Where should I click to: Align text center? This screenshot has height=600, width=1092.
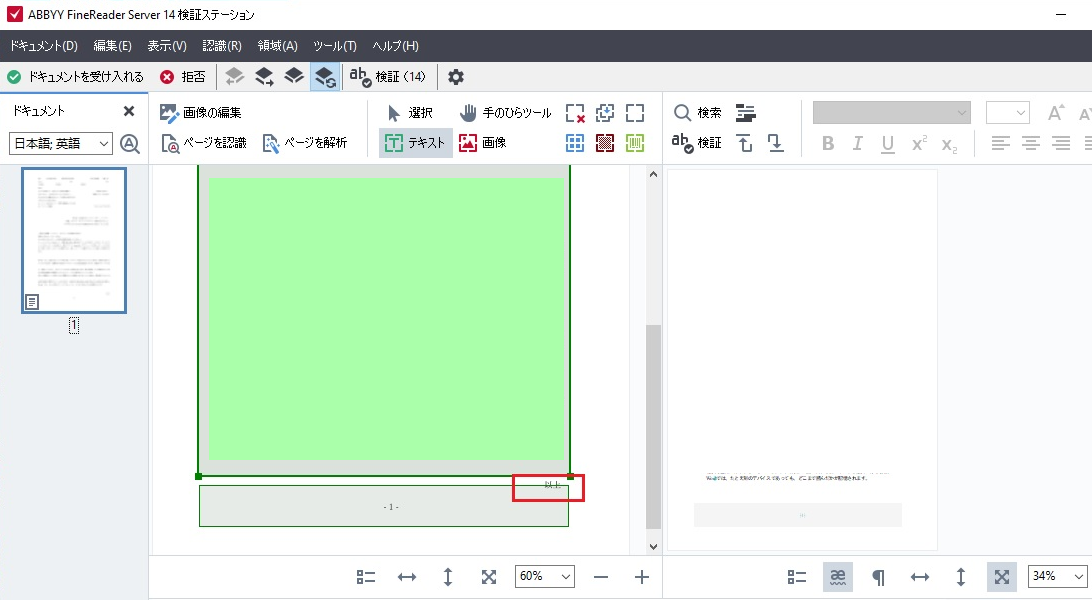click(x=1031, y=143)
